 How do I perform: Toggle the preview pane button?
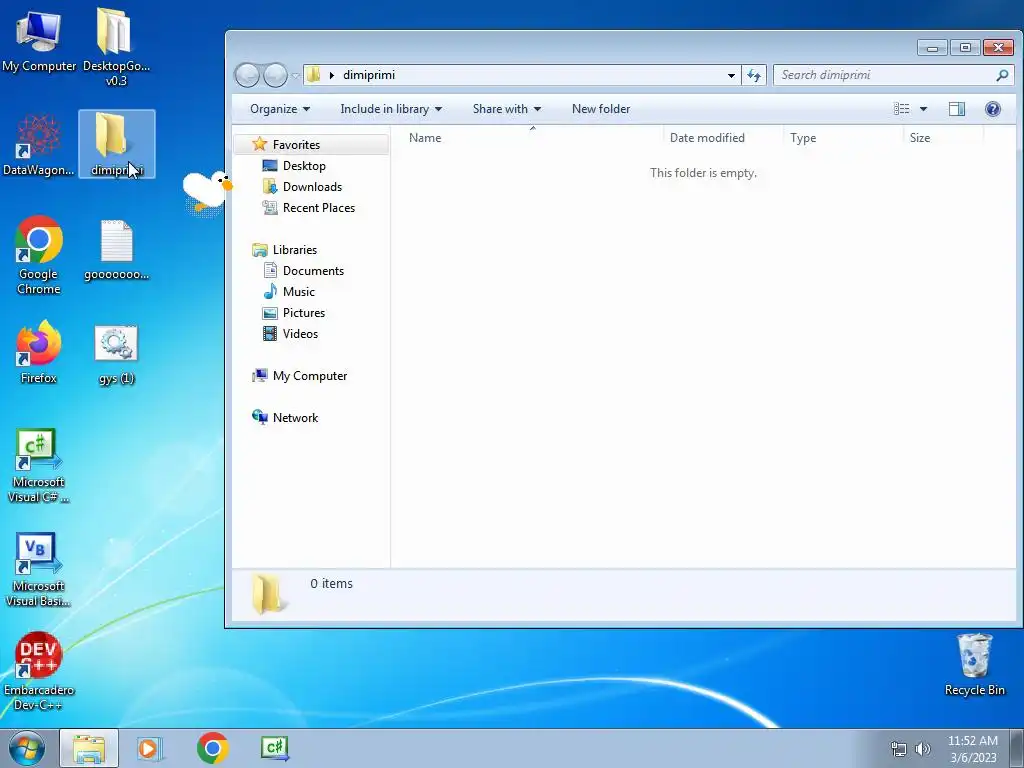(957, 109)
